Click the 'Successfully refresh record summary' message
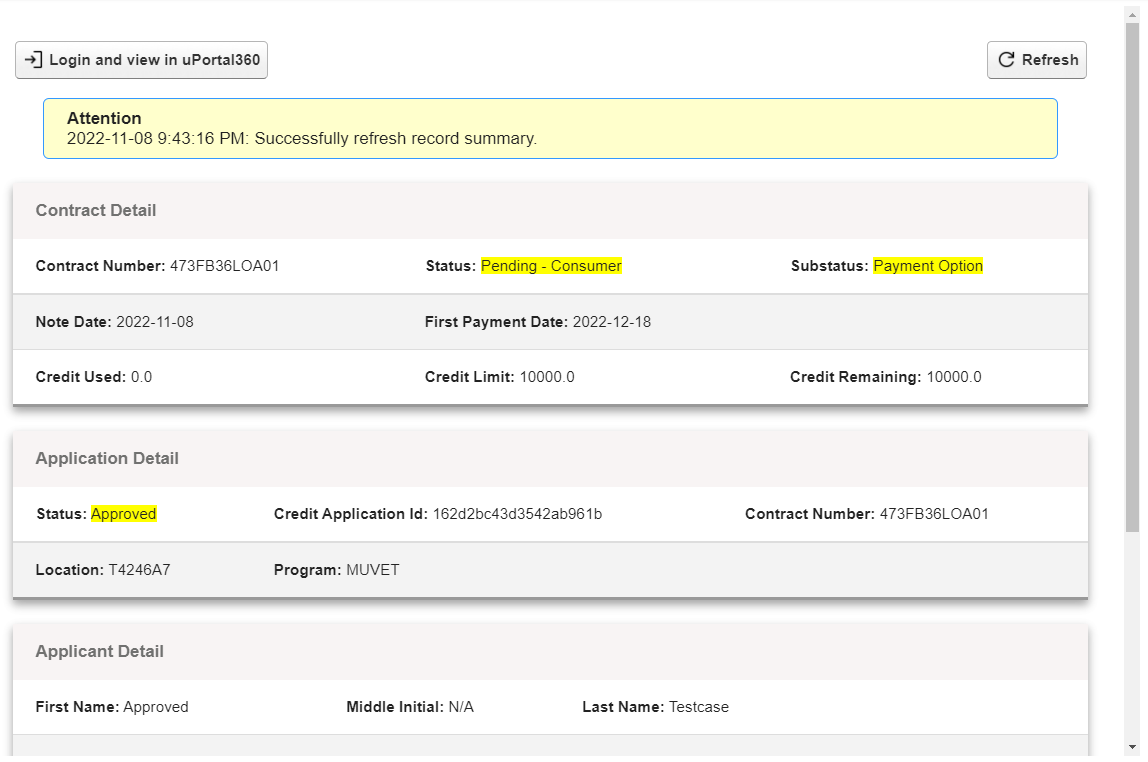 click(x=395, y=138)
